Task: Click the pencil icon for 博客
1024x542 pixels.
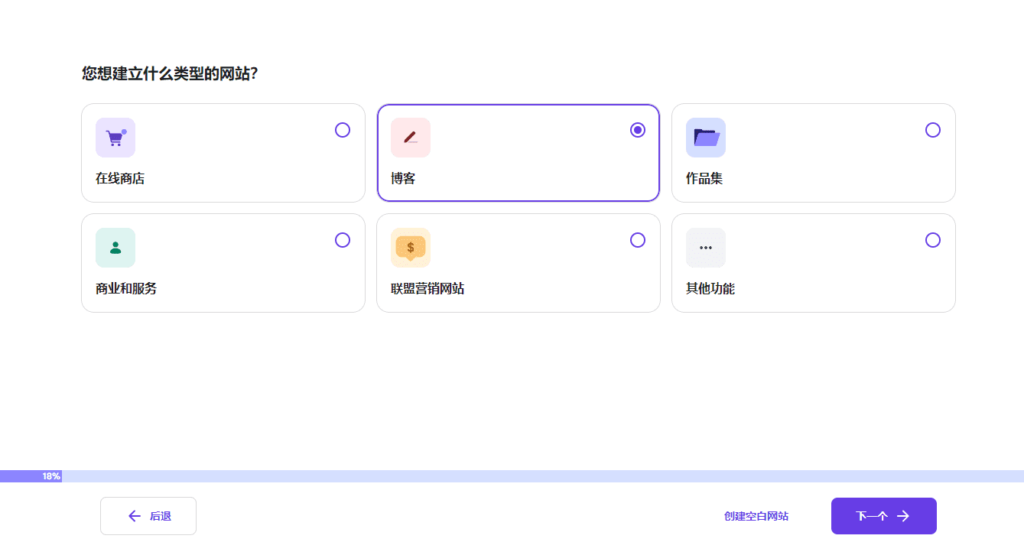Action: (410, 138)
